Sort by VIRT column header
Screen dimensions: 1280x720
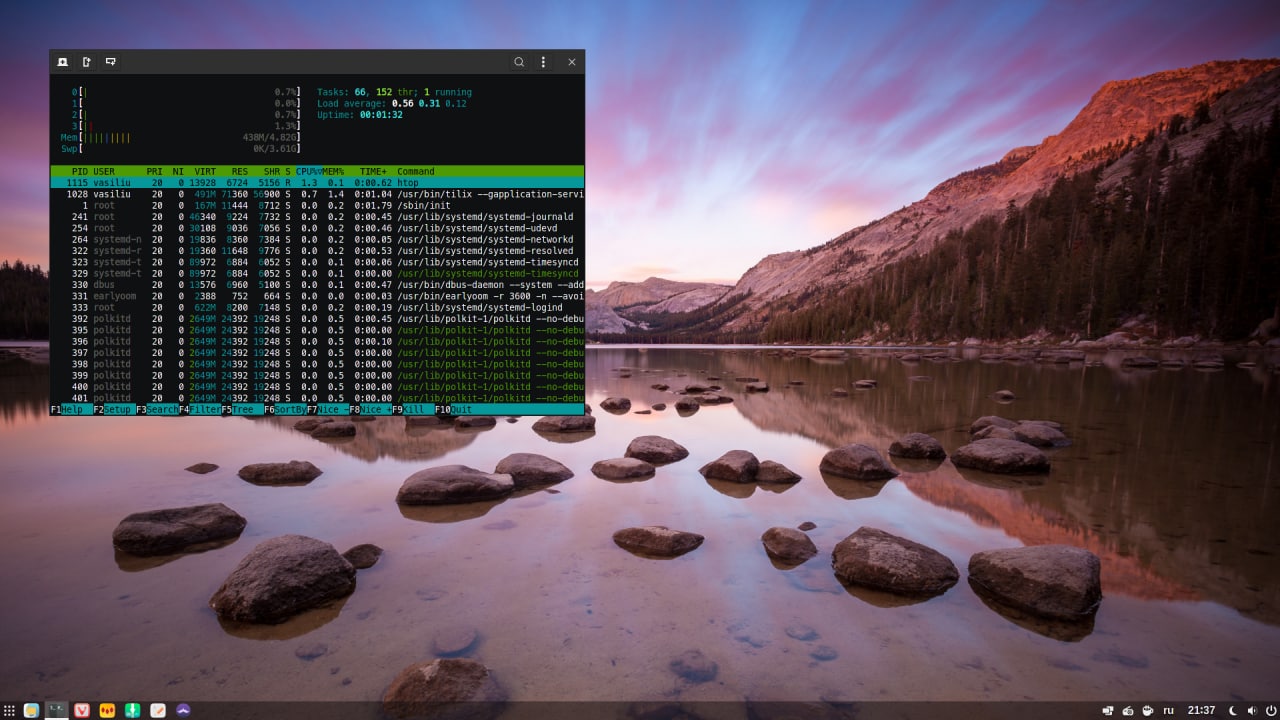(205, 171)
